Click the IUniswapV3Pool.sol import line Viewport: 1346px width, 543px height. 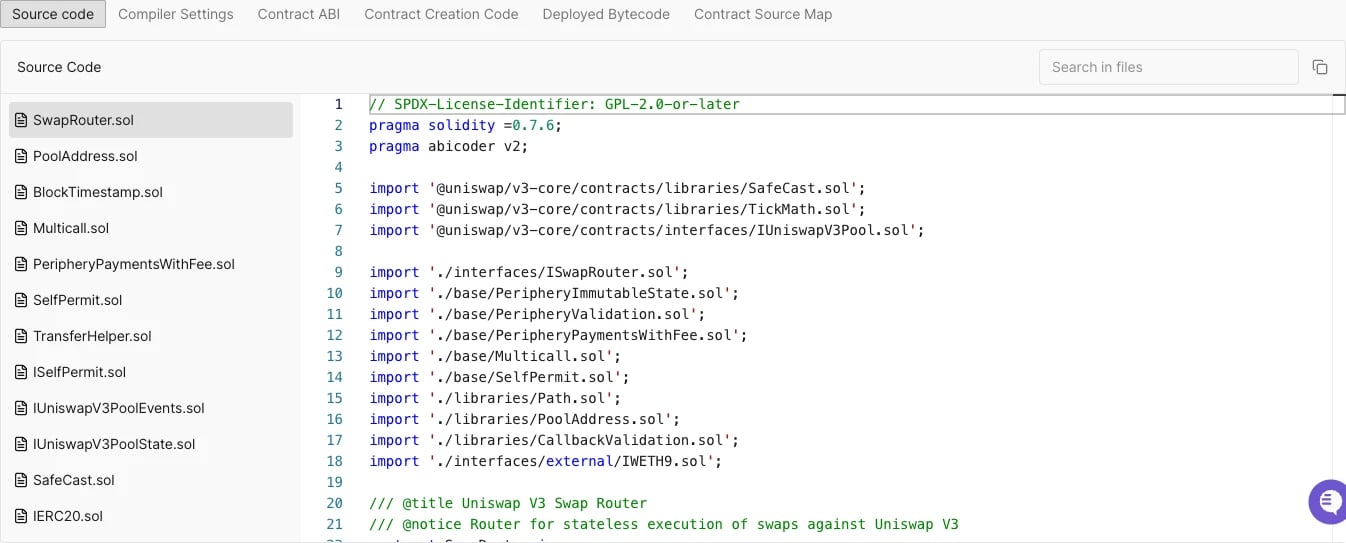tap(646, 230)
